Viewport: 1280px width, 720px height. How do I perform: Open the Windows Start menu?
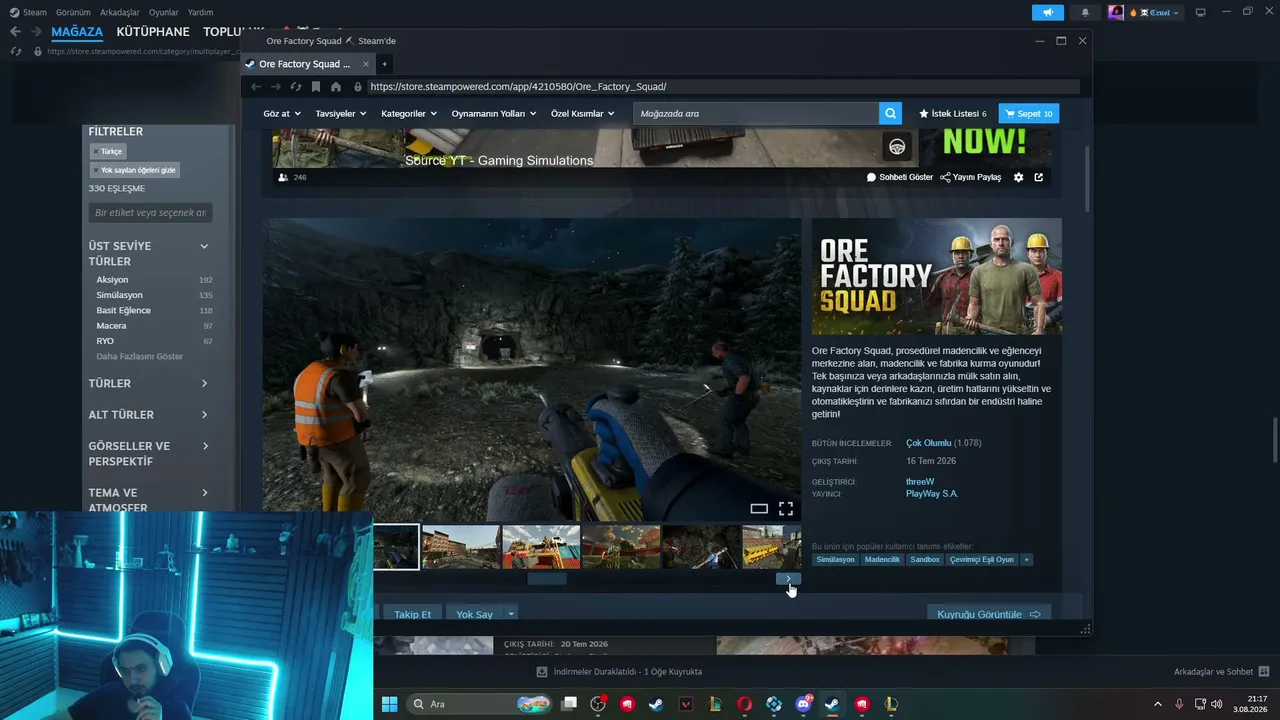click(389, 704)
